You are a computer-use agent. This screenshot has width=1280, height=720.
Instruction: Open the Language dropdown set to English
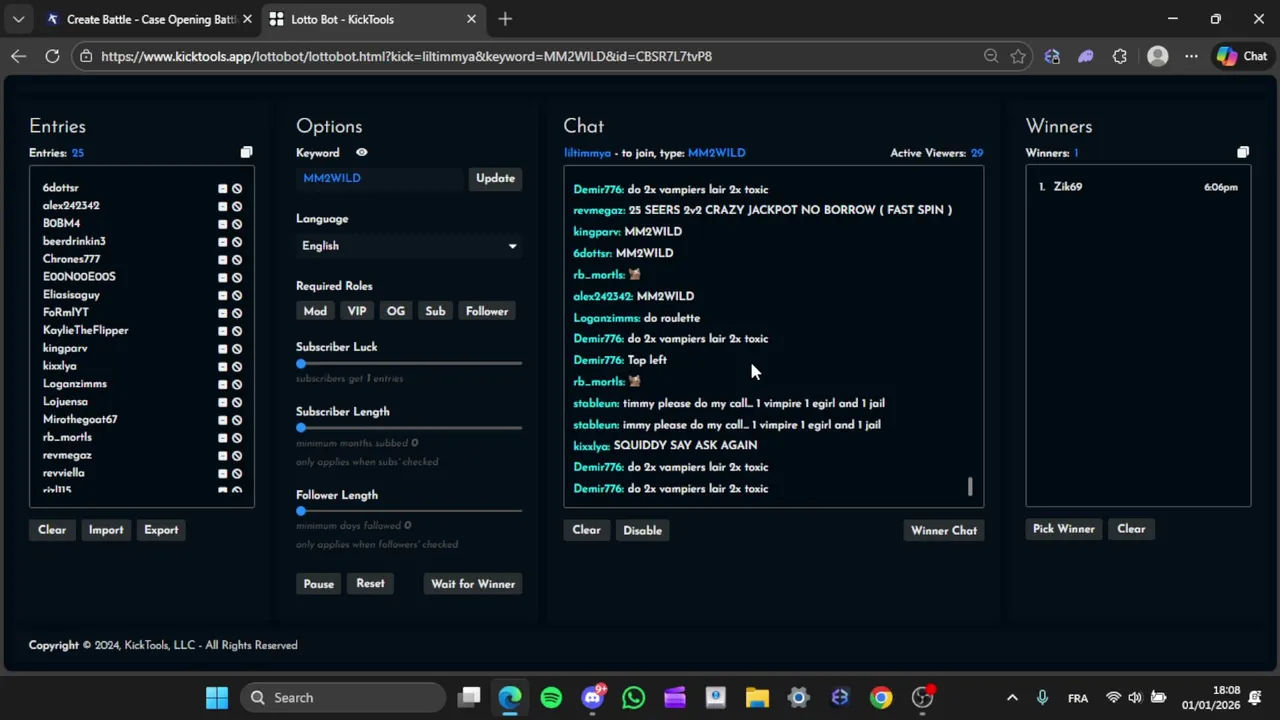click(x=409, y=246)
